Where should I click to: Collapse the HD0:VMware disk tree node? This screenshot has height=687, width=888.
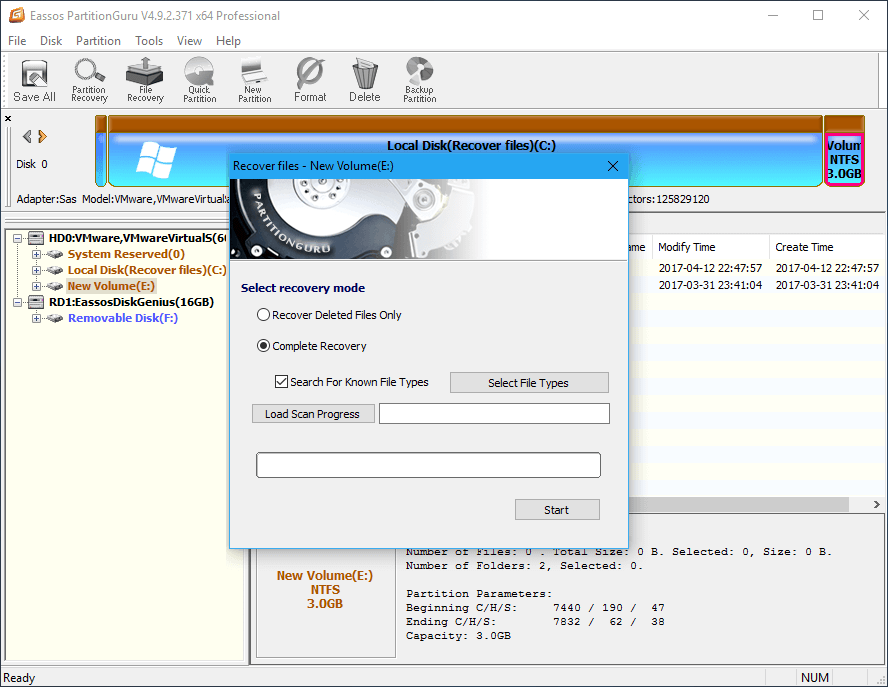pyautogui.click(x=19, y=238)
